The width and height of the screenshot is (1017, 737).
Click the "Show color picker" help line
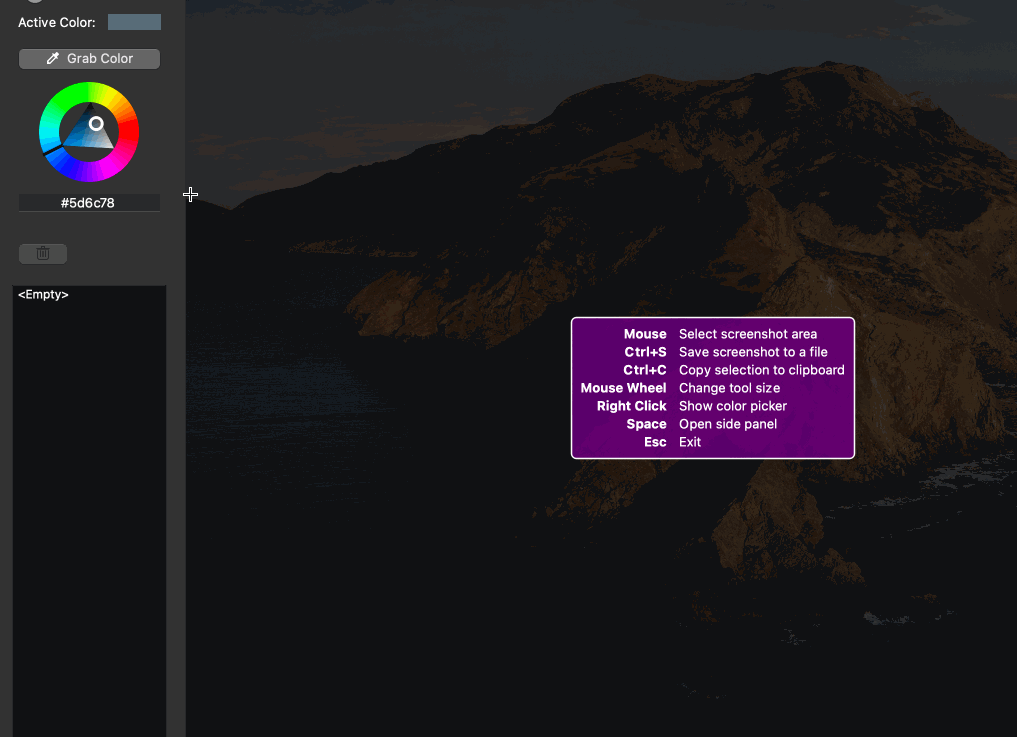[x=732, y=406]
